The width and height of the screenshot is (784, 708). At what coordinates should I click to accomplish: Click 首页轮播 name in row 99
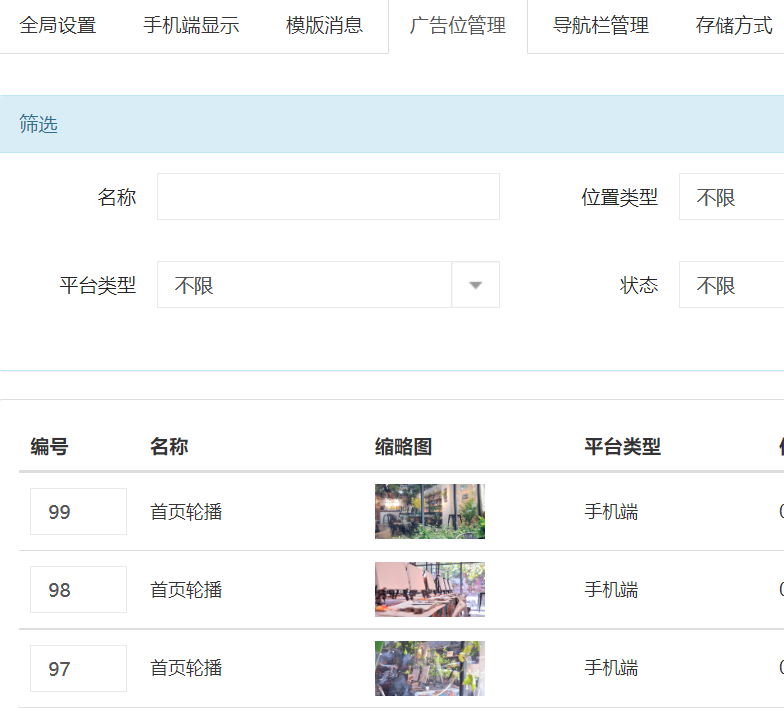pos(186,512)
